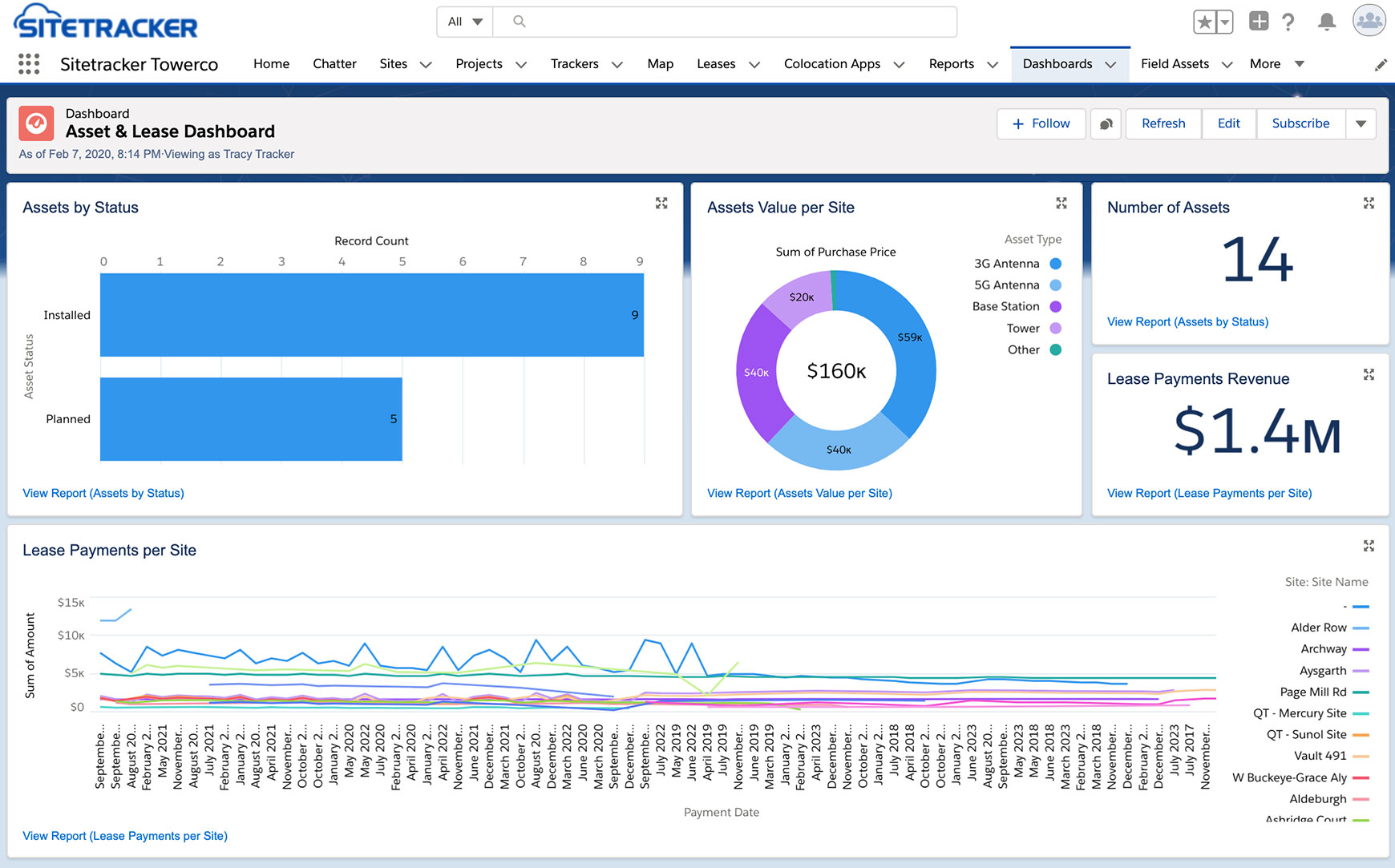Click the Page Mill Rd legend entry
Image resolution: width=1395 pixels, height=868 pixels.
click(1324, 692)
